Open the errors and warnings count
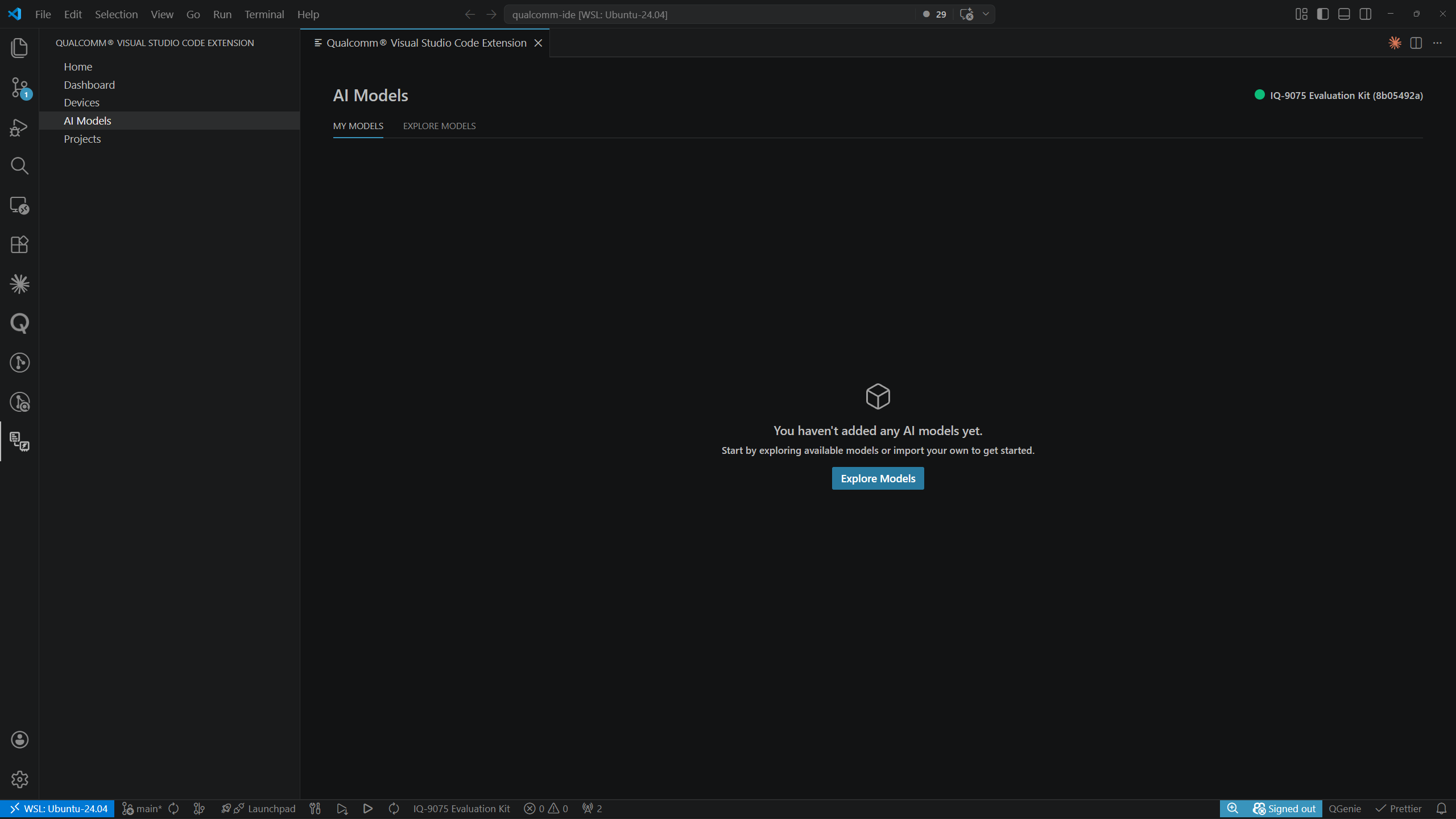 (546, 809)
